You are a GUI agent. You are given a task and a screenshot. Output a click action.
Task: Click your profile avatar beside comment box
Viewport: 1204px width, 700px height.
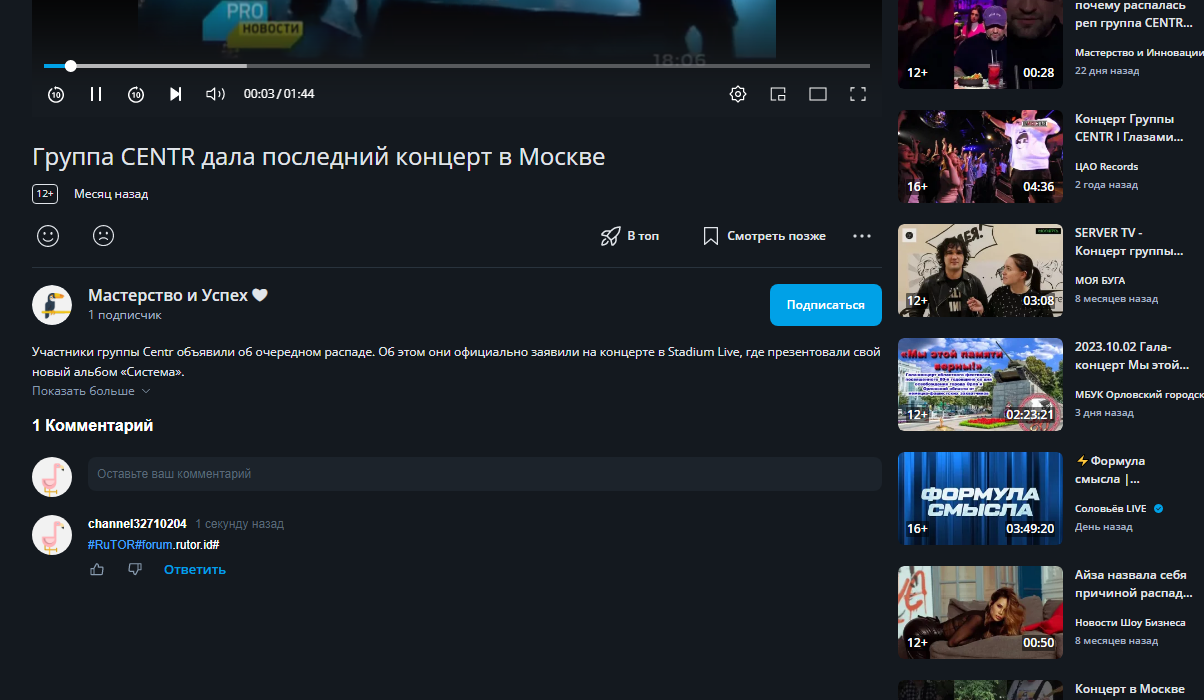tap(52, 477)
